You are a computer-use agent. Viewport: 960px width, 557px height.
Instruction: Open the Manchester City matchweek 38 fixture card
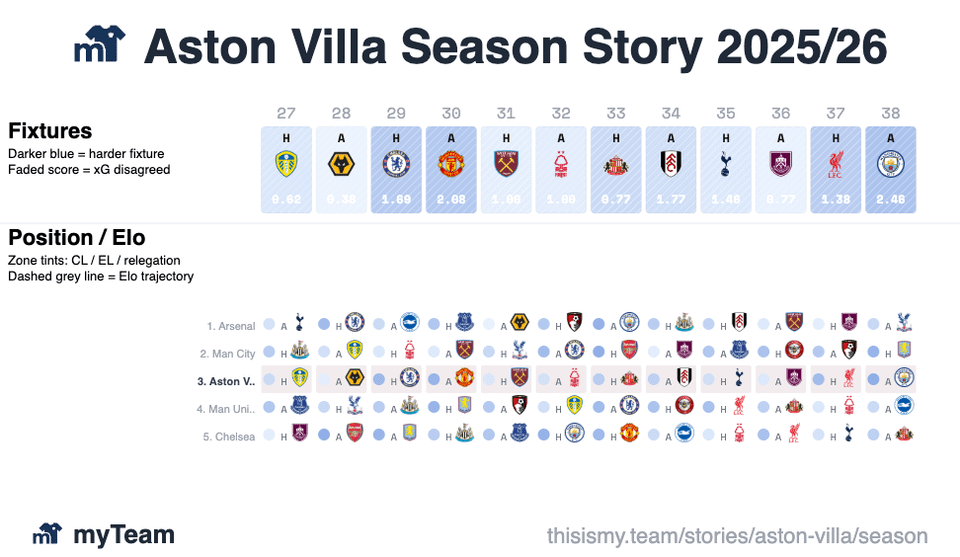point(891,169)
